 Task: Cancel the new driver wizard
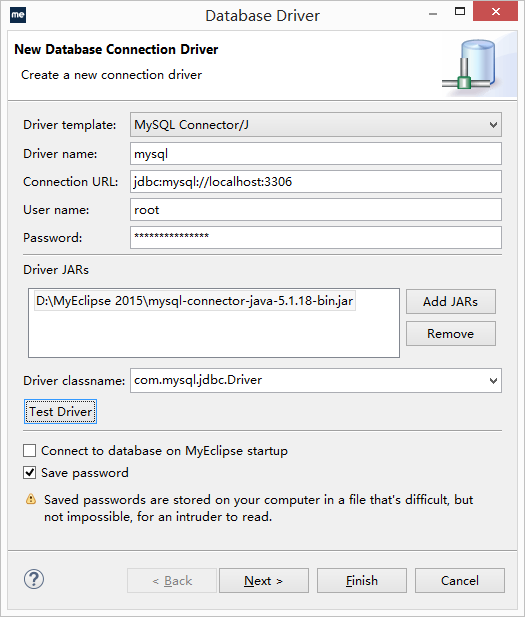[460, 580]
